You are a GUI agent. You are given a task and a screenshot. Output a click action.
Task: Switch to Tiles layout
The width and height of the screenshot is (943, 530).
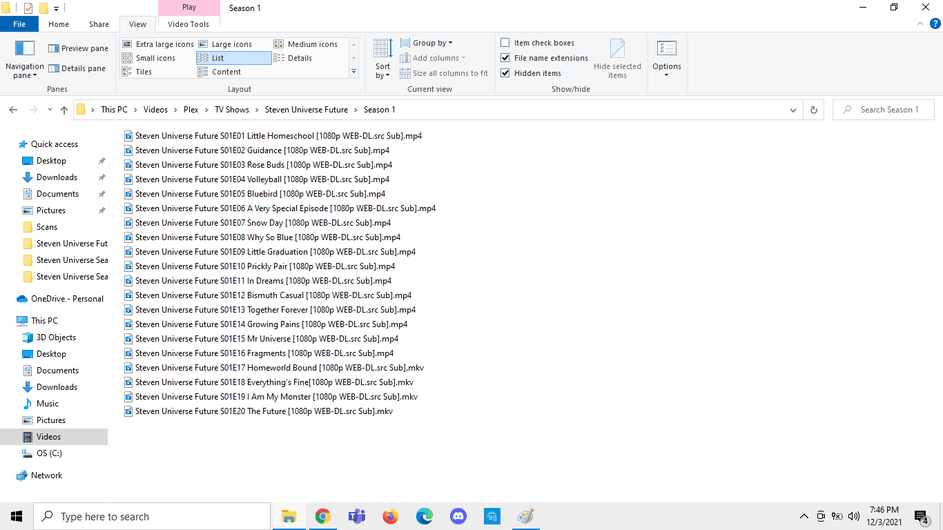[x=137, y=72]
